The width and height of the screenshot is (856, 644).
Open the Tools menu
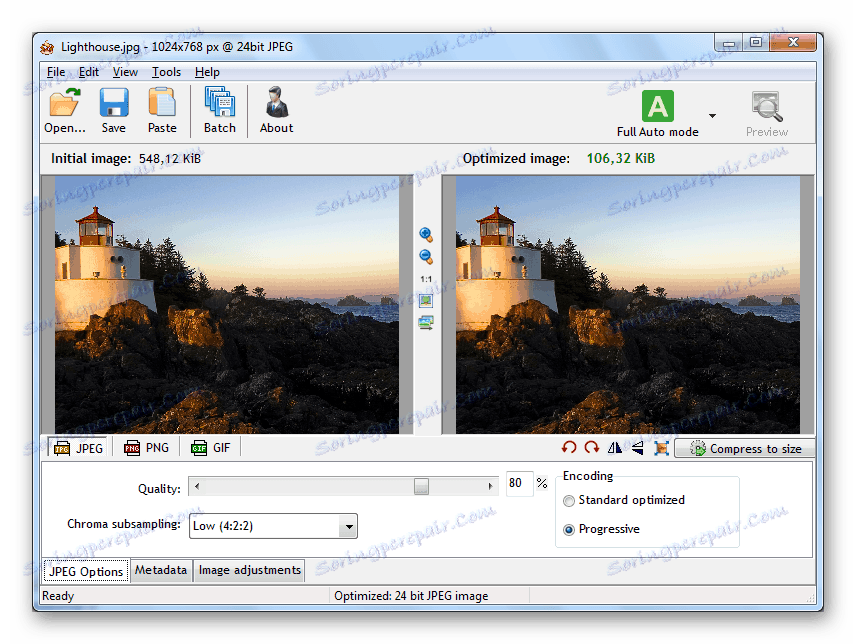pos(166,72)
